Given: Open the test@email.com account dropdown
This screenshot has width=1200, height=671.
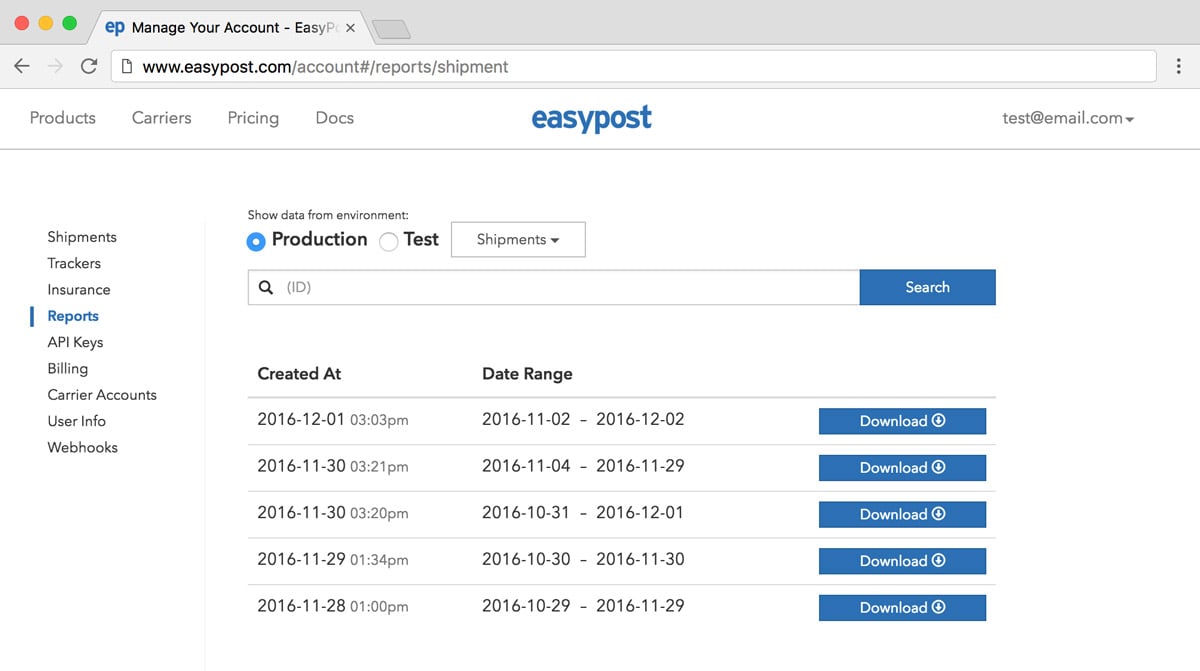Looking at the screenshot, I should tap(1068, 118).
